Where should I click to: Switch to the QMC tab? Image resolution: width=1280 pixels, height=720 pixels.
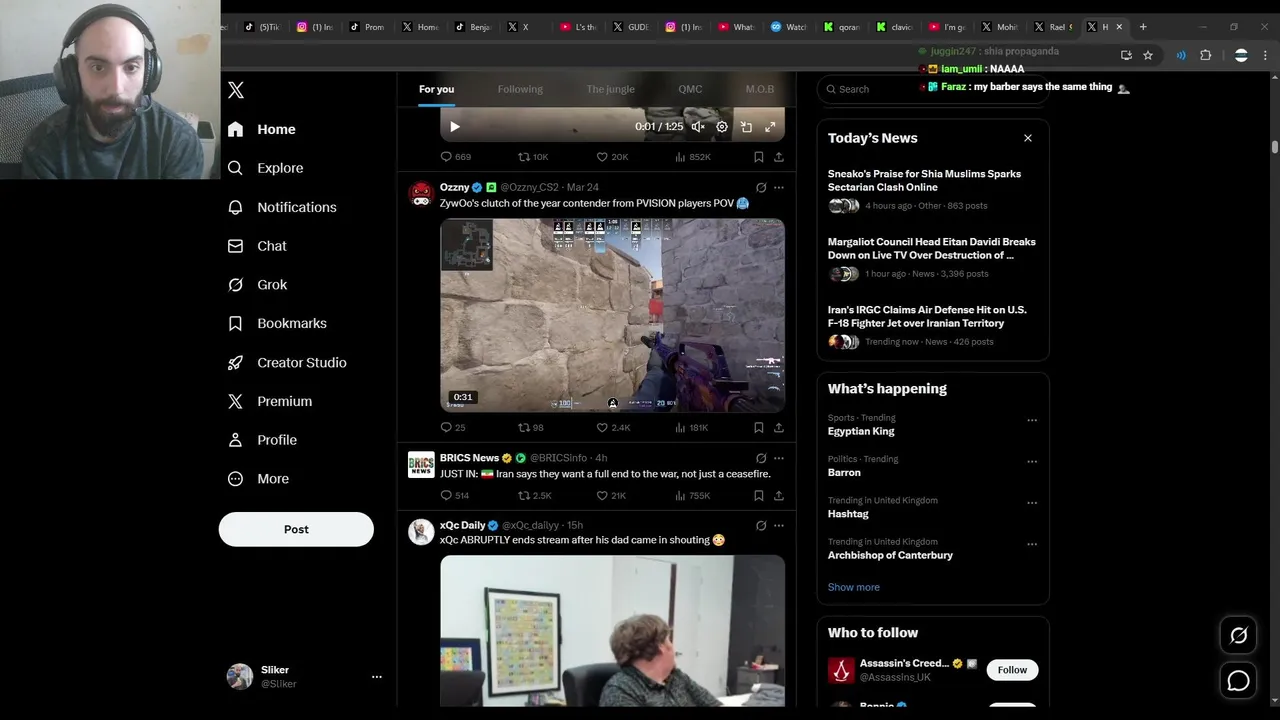click(690, 89)
